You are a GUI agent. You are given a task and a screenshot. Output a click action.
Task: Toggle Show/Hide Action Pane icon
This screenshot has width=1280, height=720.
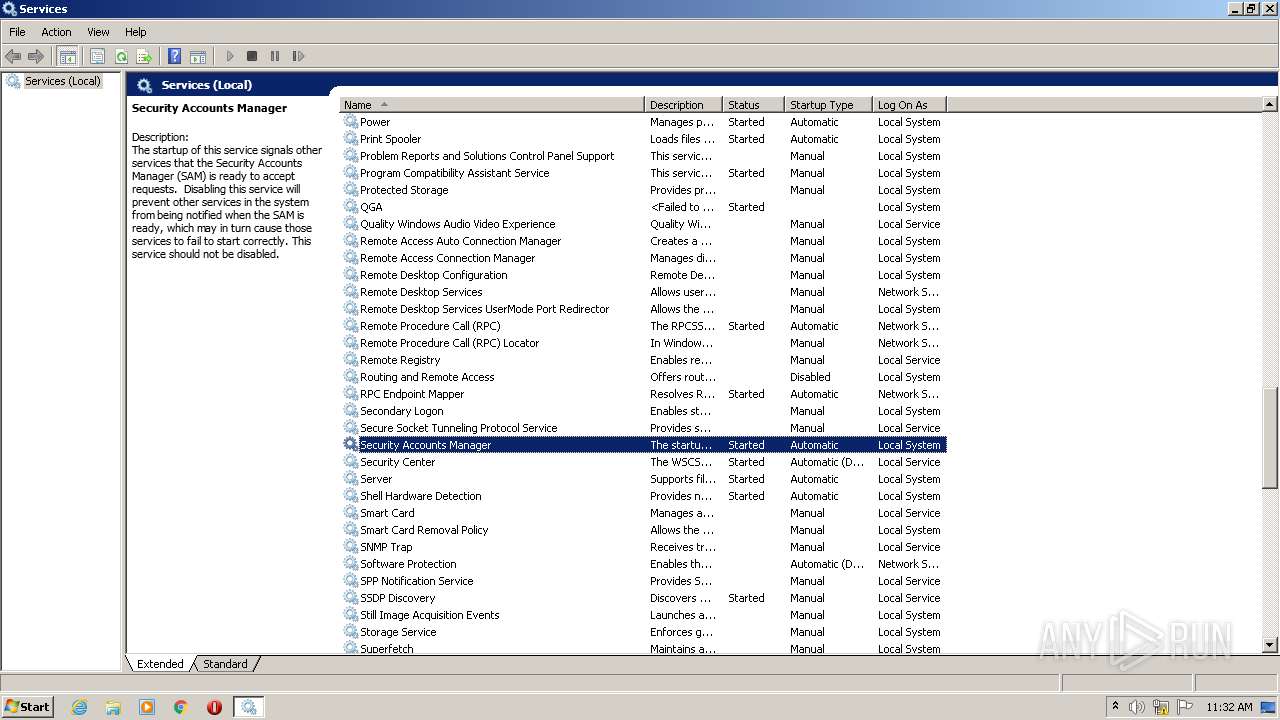(198, 57)
